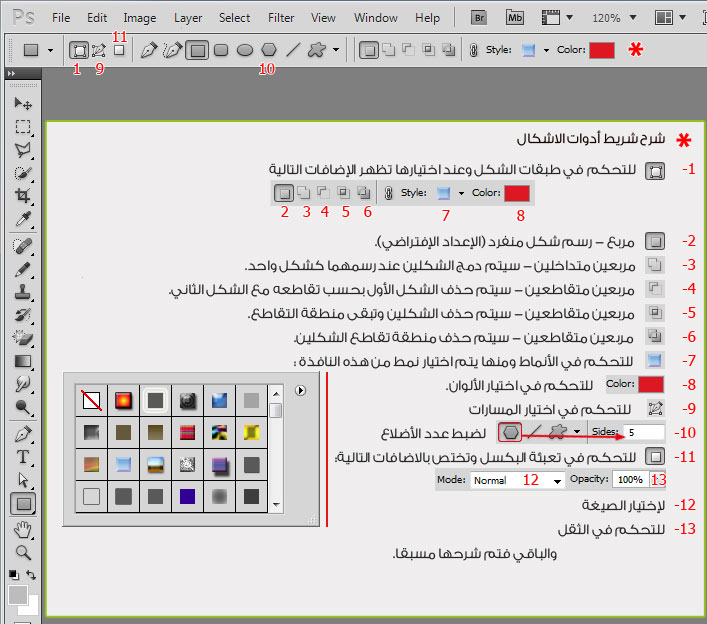Open the View menu
Viewport: 707px width, 624px height.
coord(323,18)
